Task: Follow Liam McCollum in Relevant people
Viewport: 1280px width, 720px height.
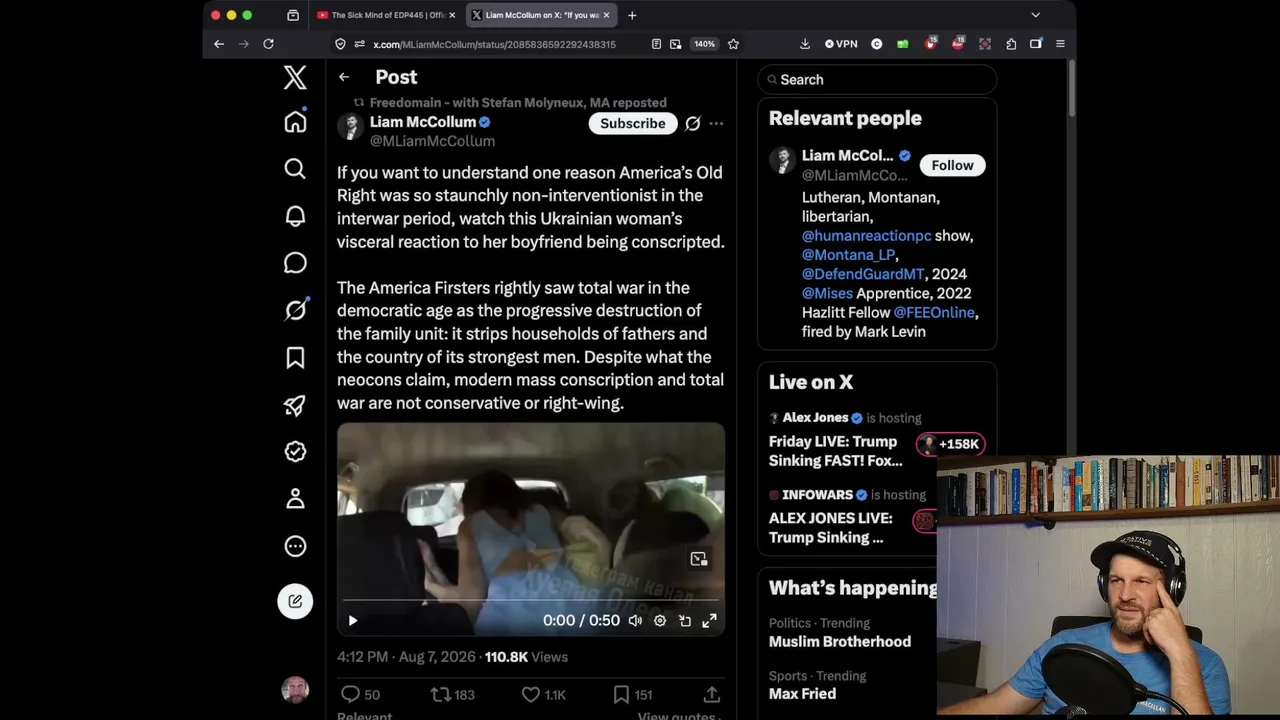Action: click(952, 165)
